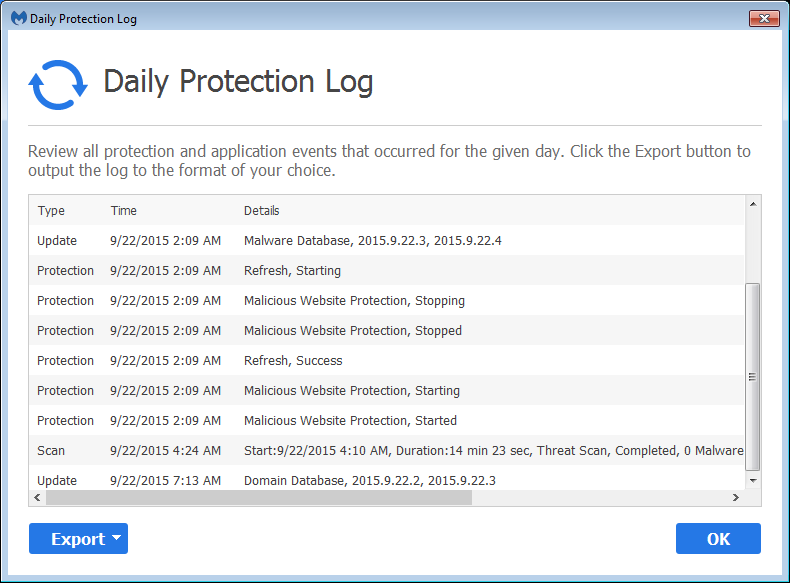Select the Refresh, Starting log row
Viewport: 790px width, 583px height.
tap(292, 271)
